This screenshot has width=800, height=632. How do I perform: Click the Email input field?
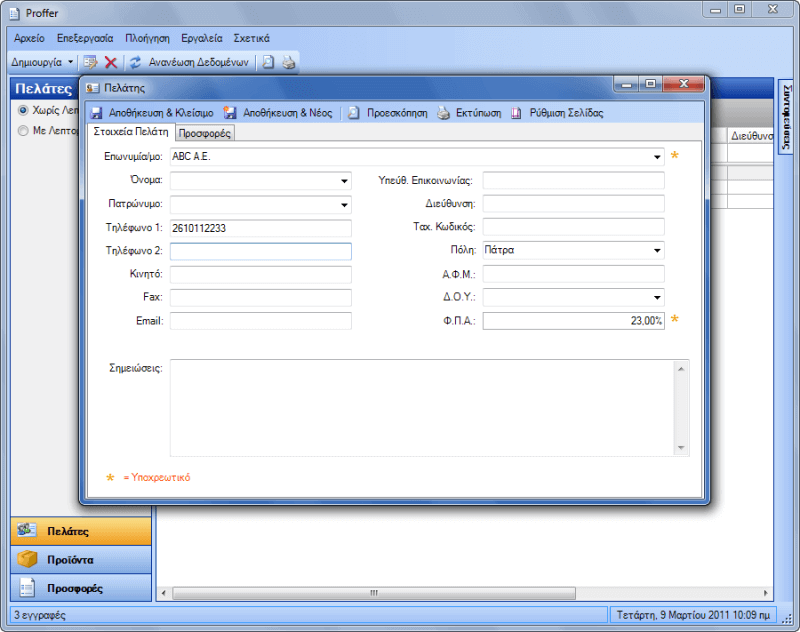261,321
